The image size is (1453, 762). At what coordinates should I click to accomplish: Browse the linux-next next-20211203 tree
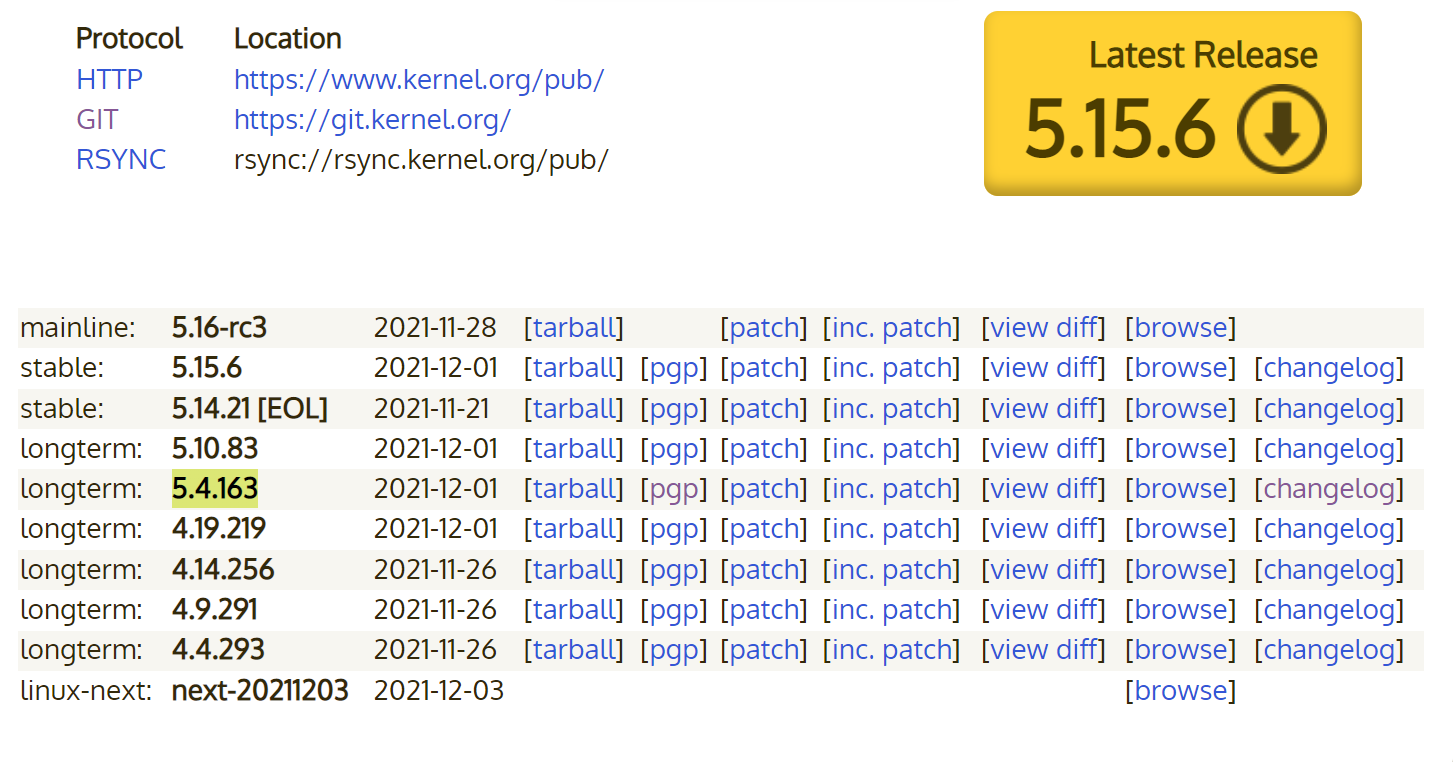coord(1181,690)
